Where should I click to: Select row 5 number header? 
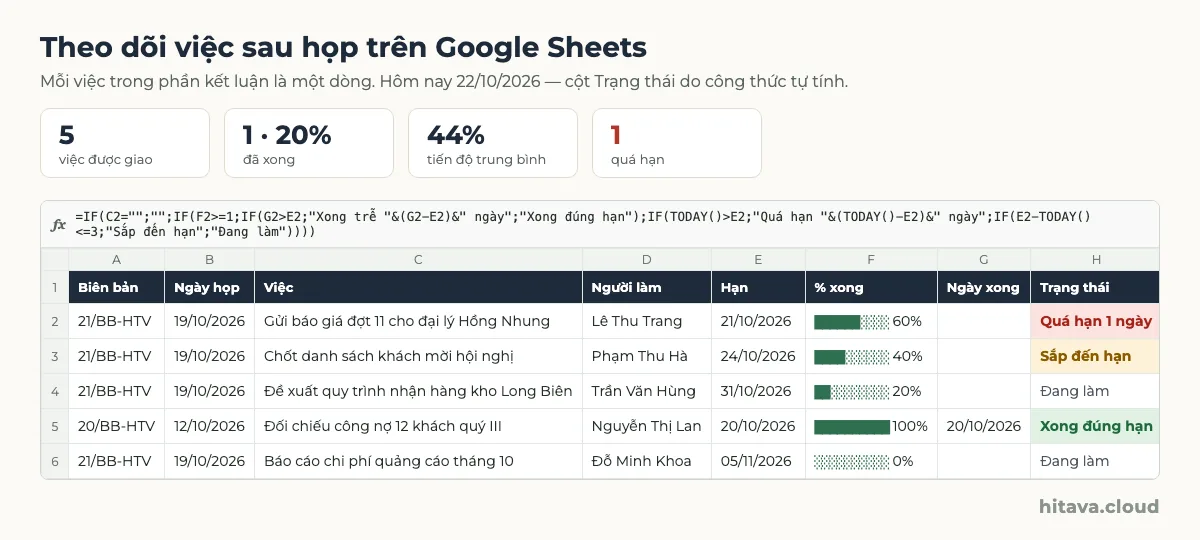(x=55, y=426)
